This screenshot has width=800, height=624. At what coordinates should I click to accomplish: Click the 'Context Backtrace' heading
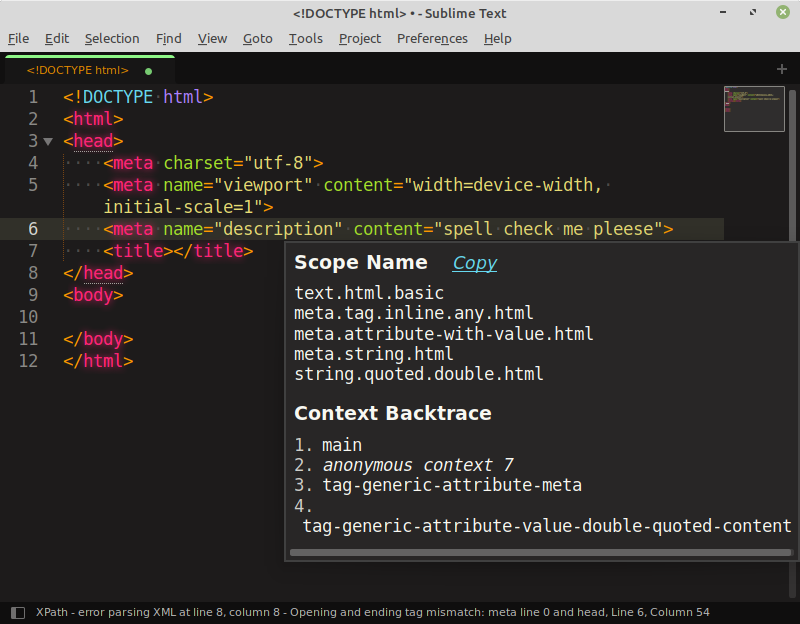(x=393, y=413)
